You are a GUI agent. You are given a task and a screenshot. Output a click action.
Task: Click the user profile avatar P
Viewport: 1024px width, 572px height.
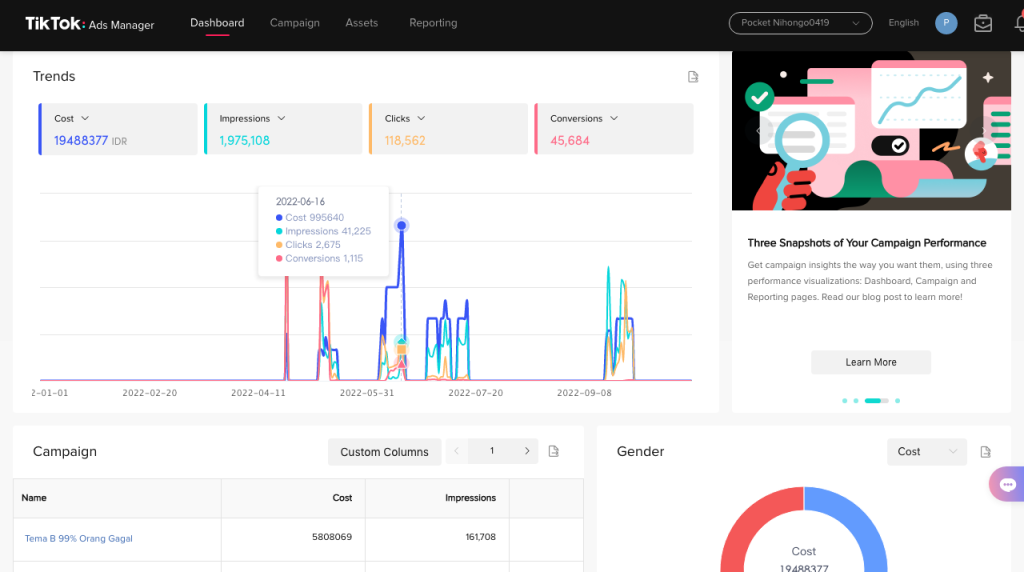point(946,23)
